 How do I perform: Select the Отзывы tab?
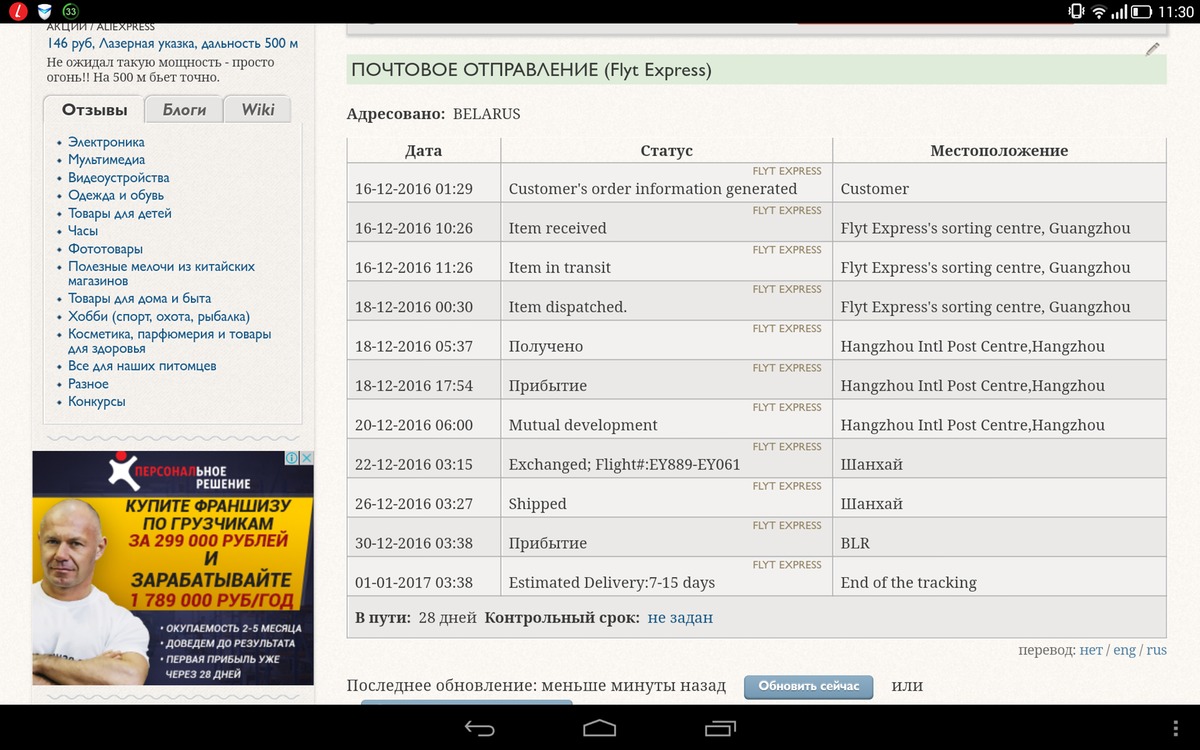[x=94, y=110]
